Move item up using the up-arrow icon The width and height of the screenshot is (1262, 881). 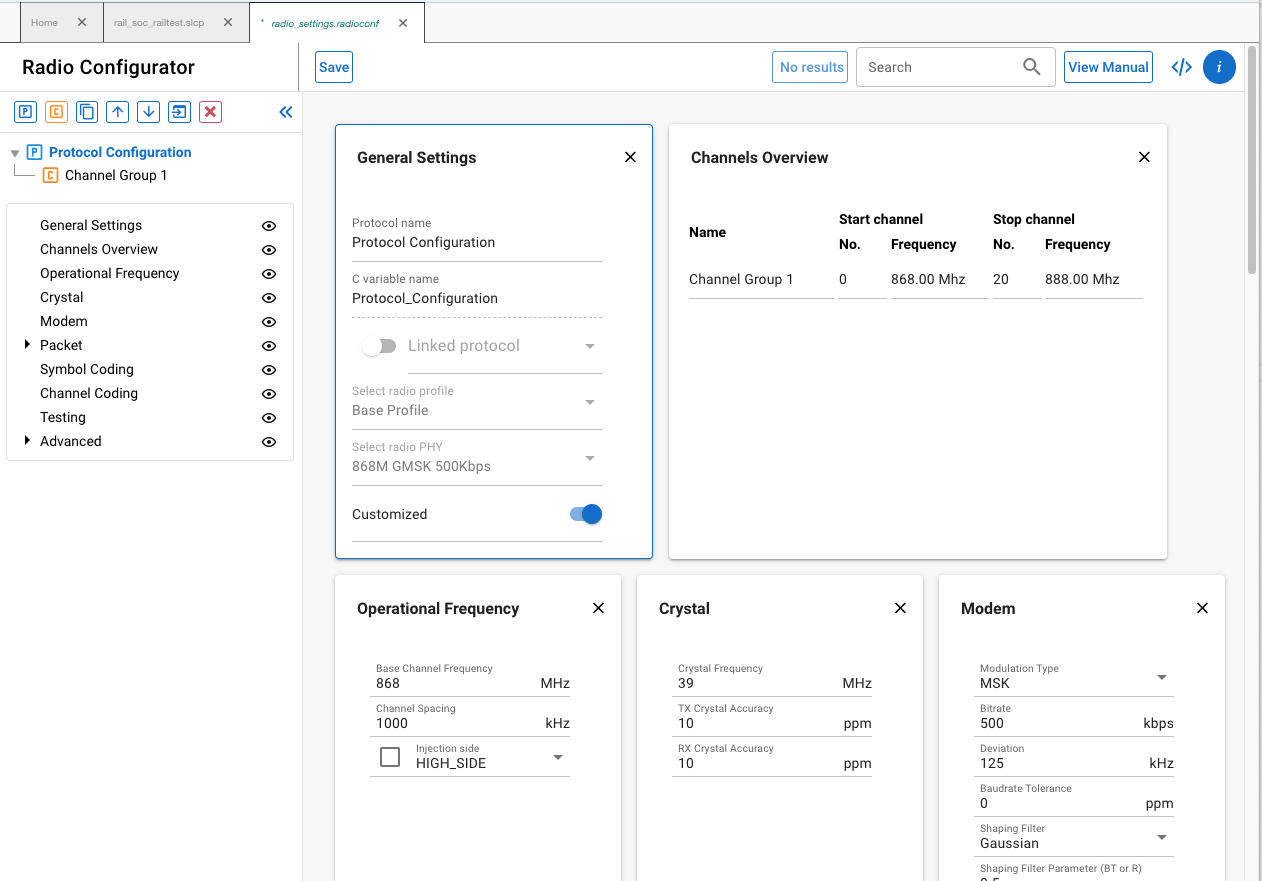(117, 112)
